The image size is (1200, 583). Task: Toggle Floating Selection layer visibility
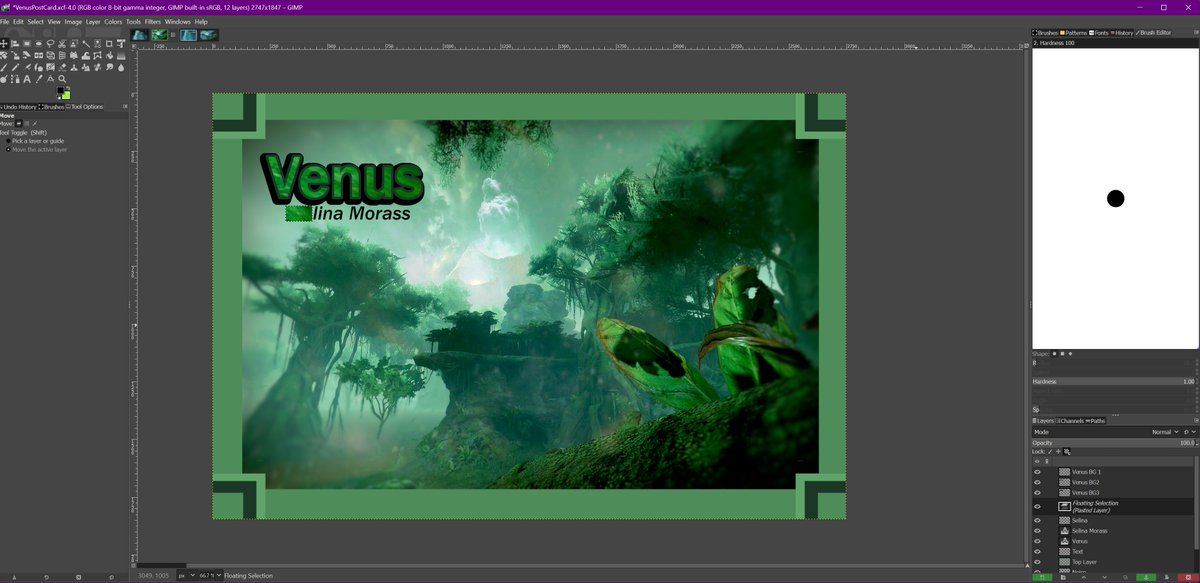tap(1037, 506)
